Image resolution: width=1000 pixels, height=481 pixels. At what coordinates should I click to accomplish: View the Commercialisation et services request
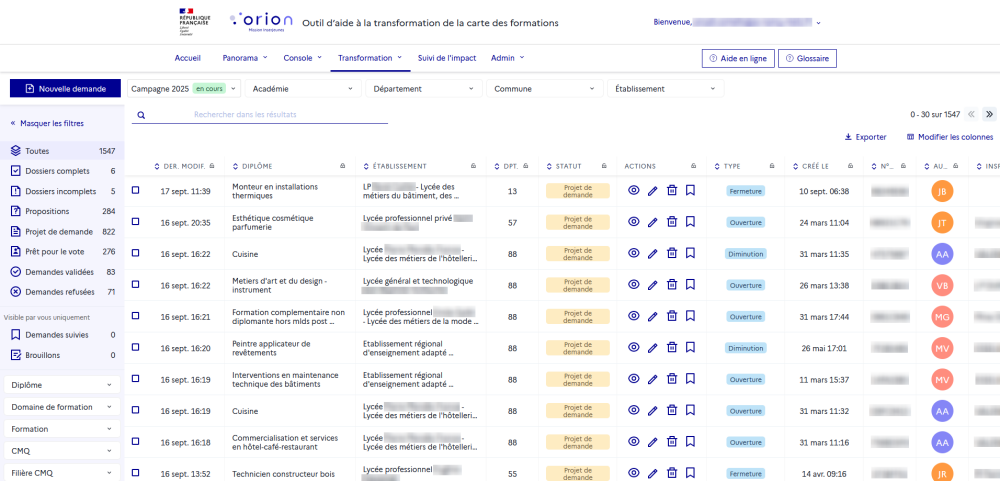(x=633, y=441)
